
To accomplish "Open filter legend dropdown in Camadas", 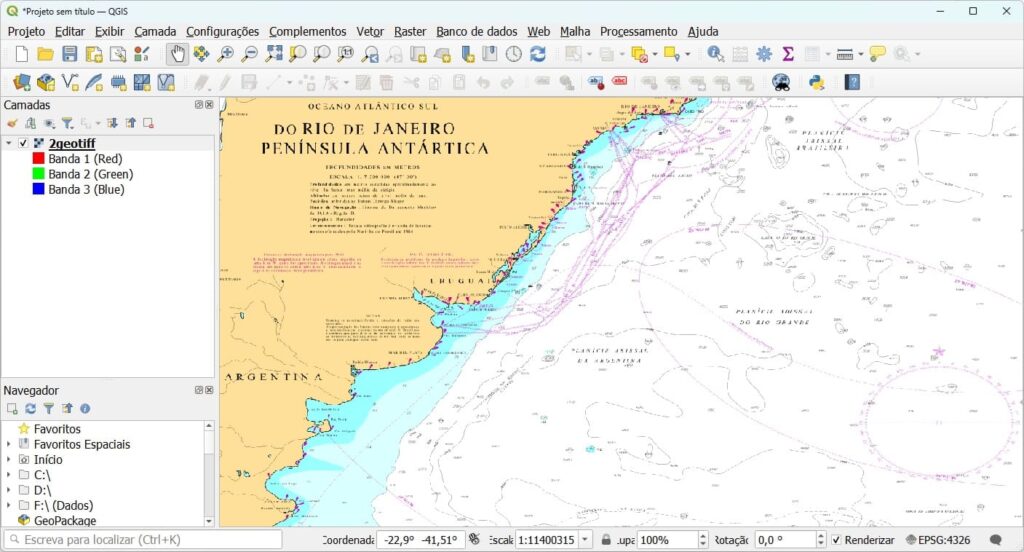I will click(x=67, y=123).
